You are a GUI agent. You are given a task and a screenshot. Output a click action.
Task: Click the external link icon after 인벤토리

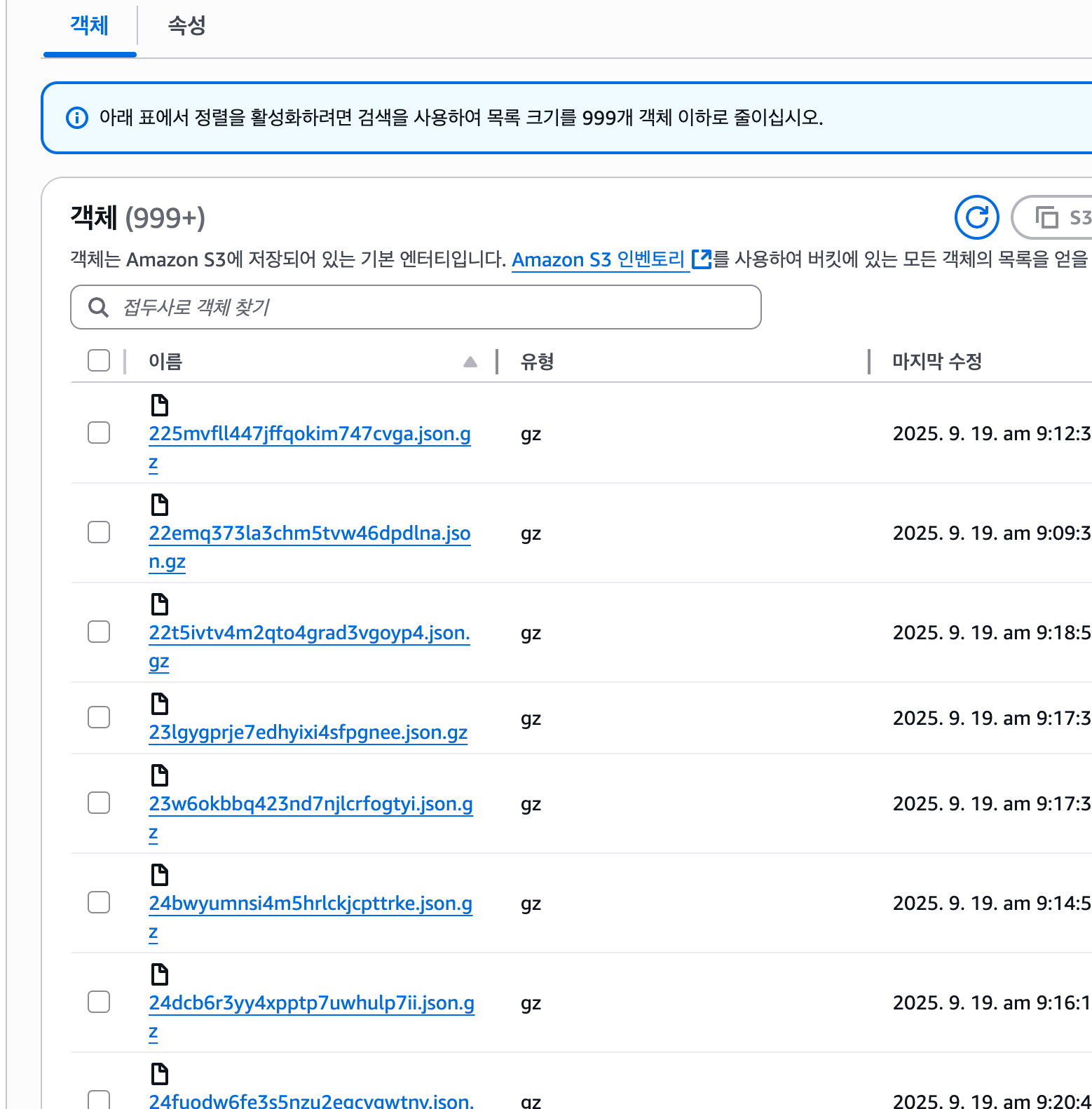pyautogui.click(x=702, y=259)
